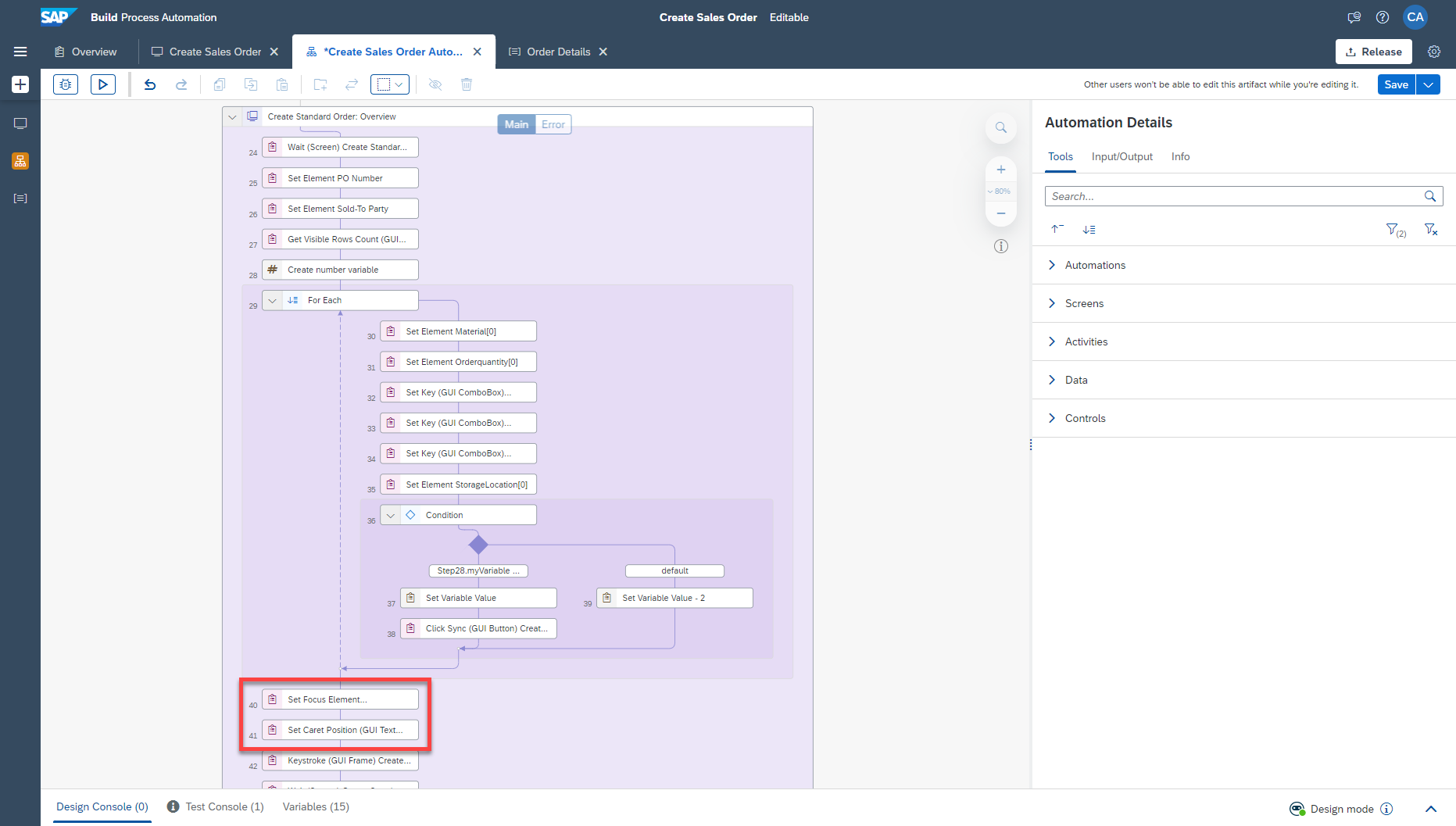Open the screens icon in left sidebar
Viewport: 1456px width, 826px height.
tap(20, 123)
